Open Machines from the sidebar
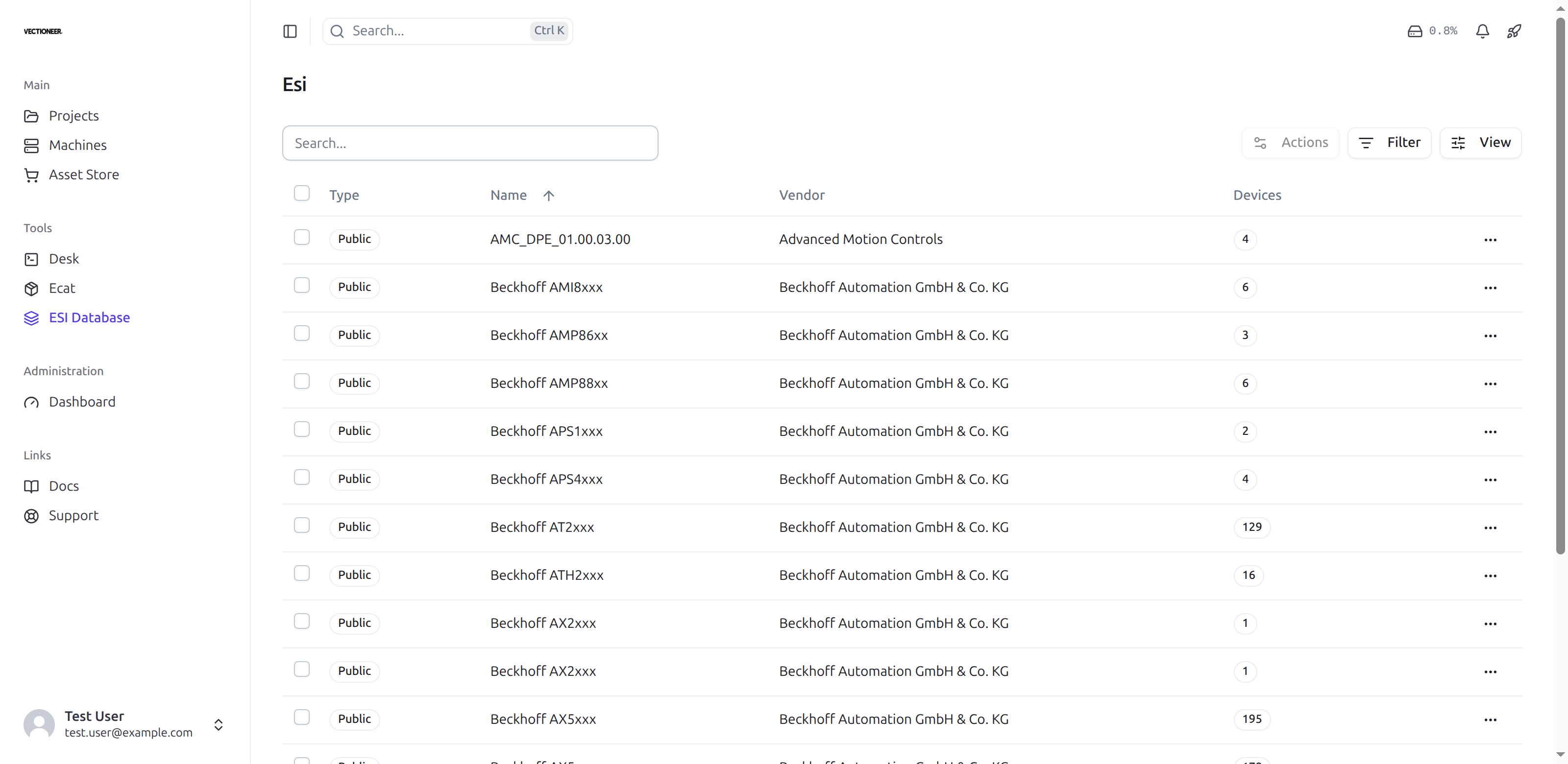The image size is (1568, 764). (78, 145)
